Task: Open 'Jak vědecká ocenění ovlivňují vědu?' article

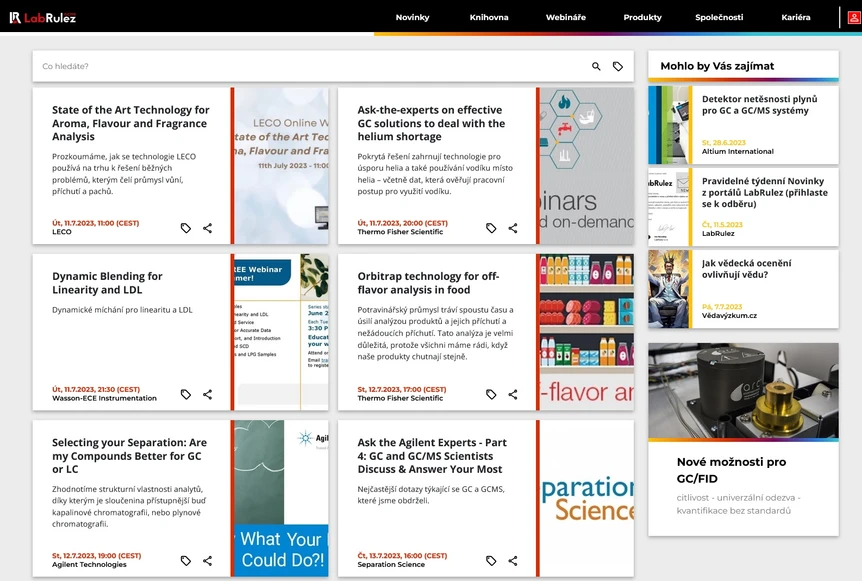Action: tap(747, 269)
